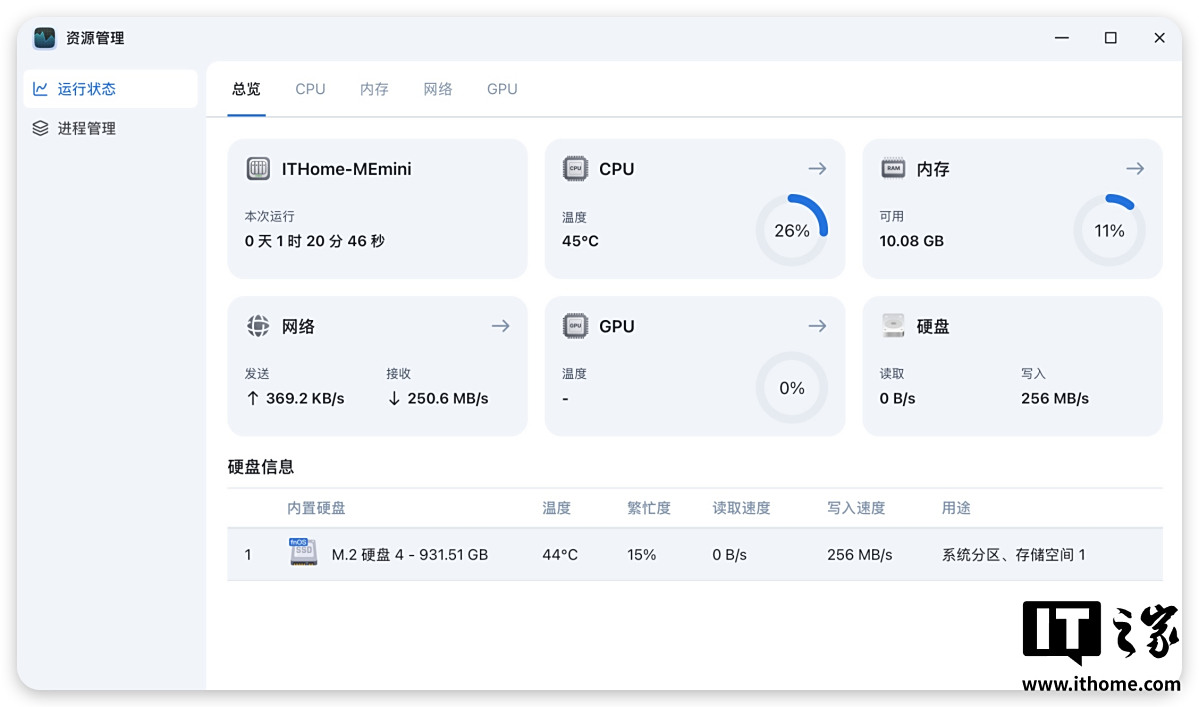Open 网络 details via arrow

coord(500,326)
